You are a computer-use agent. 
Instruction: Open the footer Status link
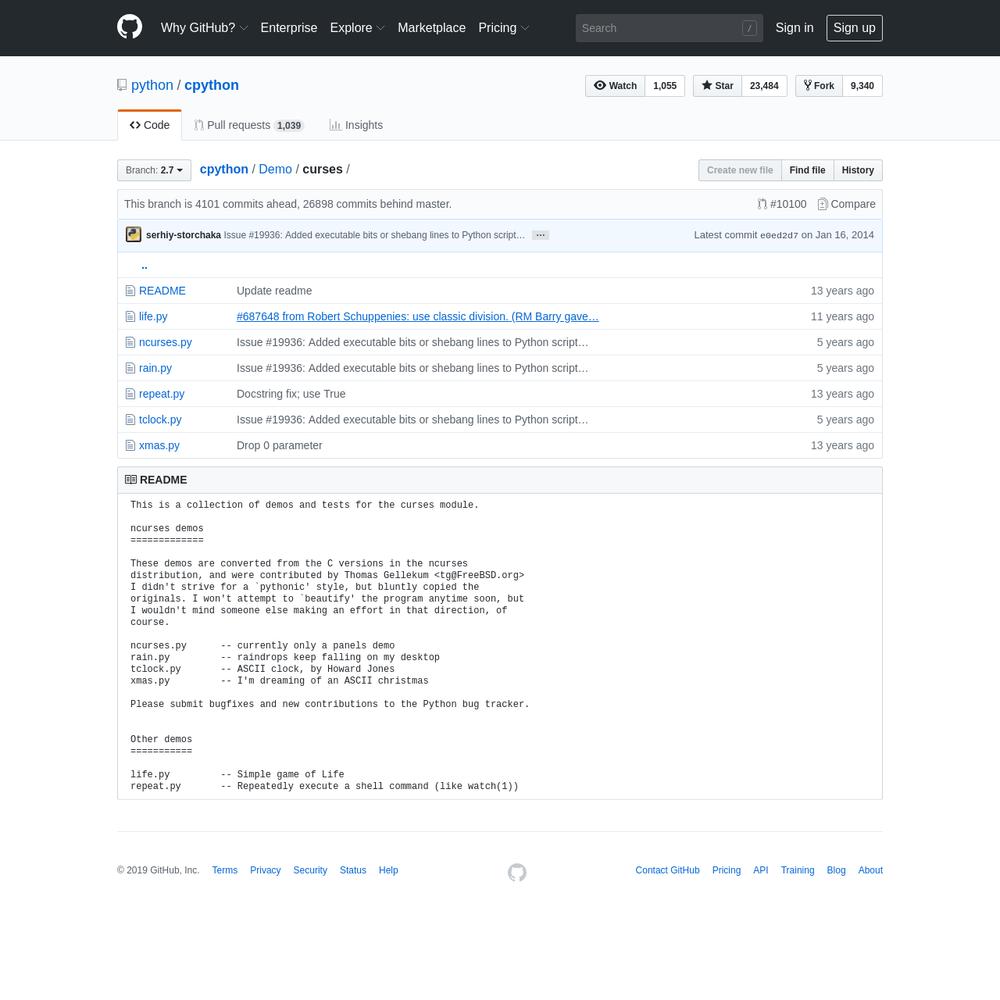point(353,870)
